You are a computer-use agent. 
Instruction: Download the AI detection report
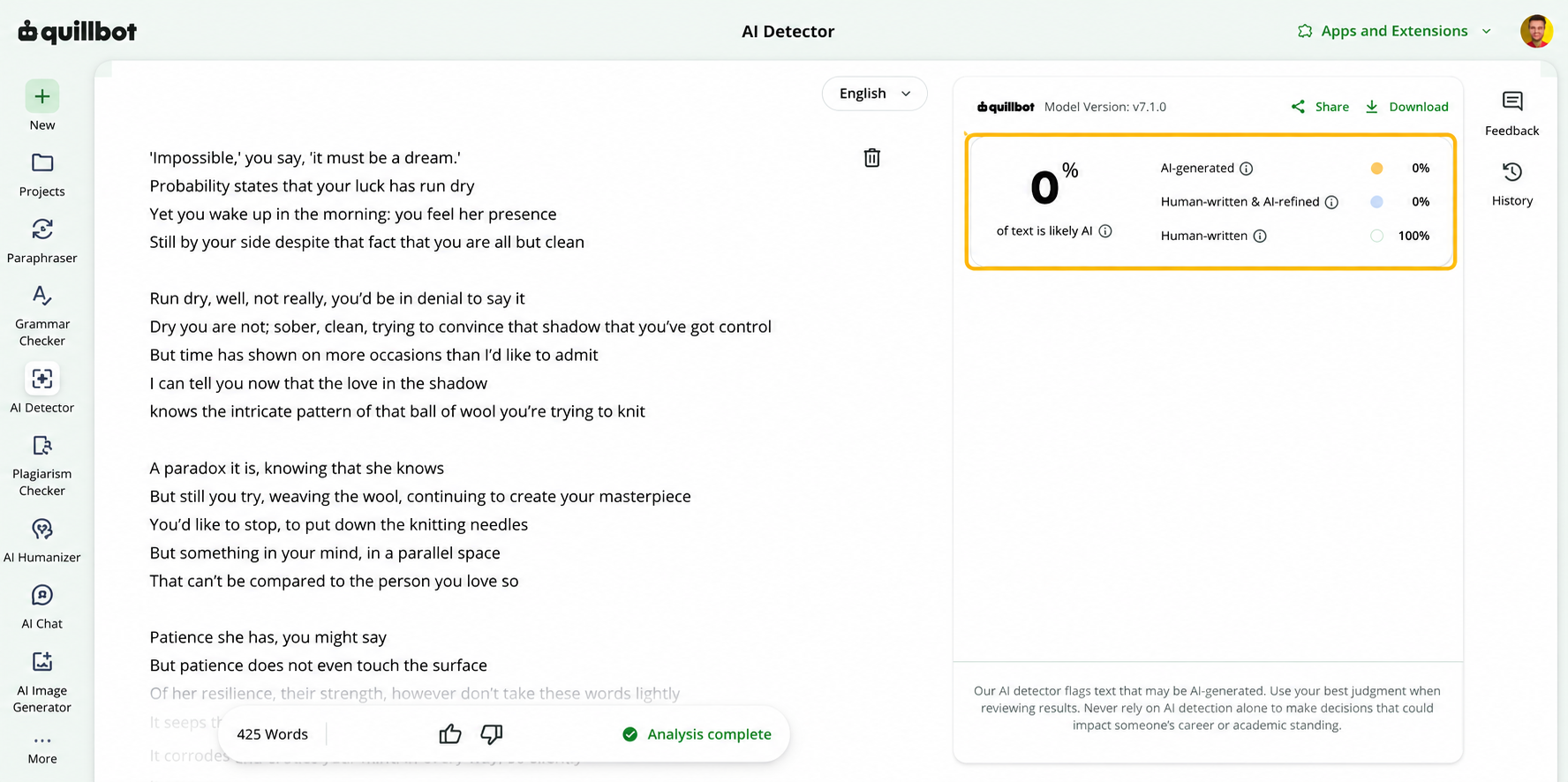(x=1406, y=107)
